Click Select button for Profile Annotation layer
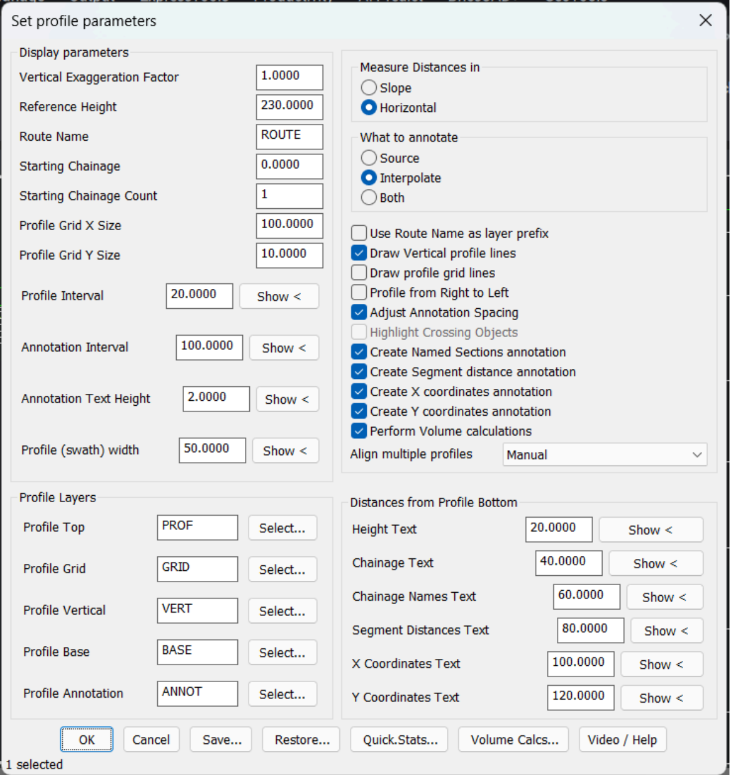Viewport: 731px width, 775px height. pyautogui.click(x=282, y=694)
